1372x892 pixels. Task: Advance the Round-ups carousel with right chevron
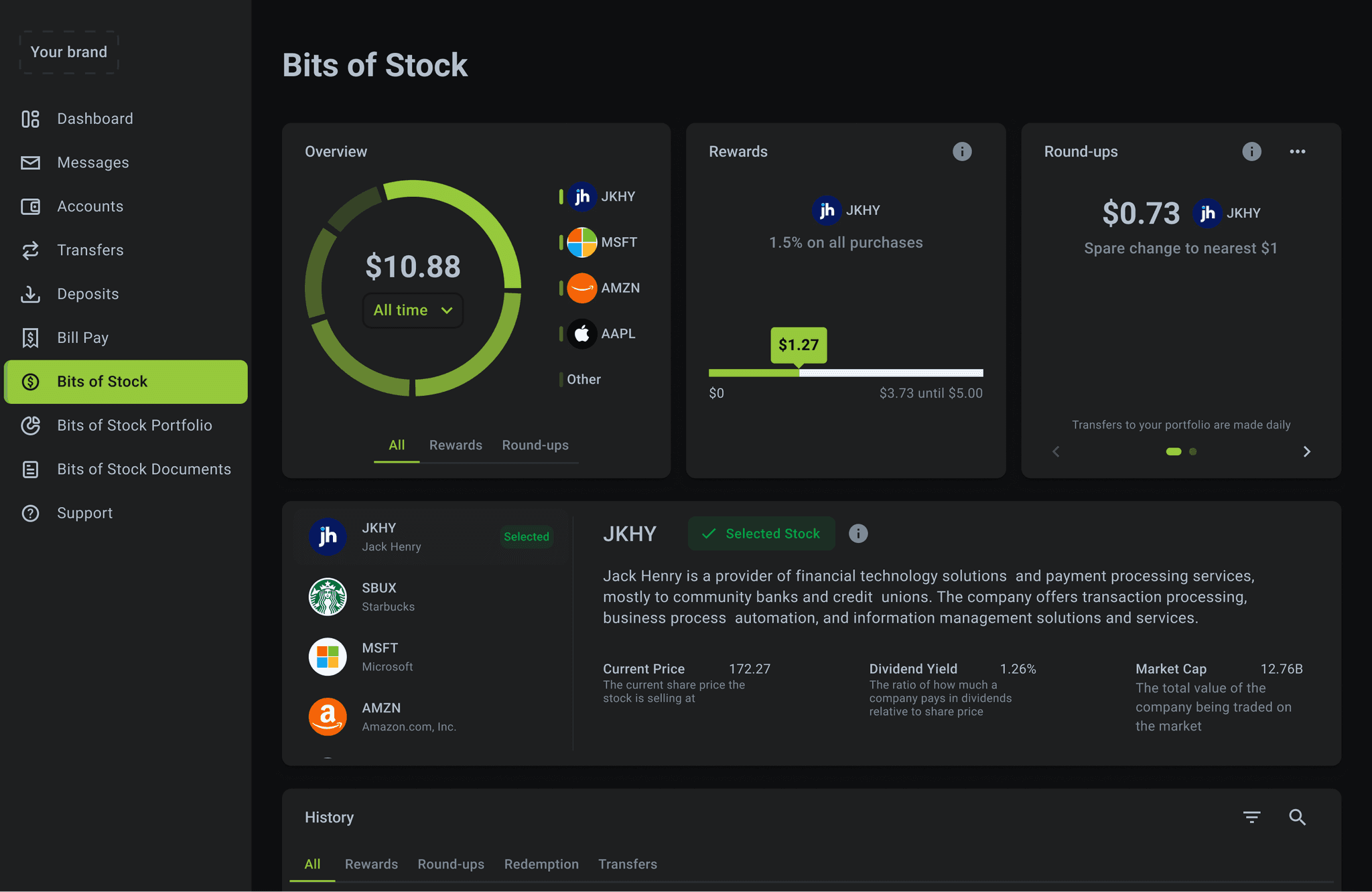[x=1307, y=451]
